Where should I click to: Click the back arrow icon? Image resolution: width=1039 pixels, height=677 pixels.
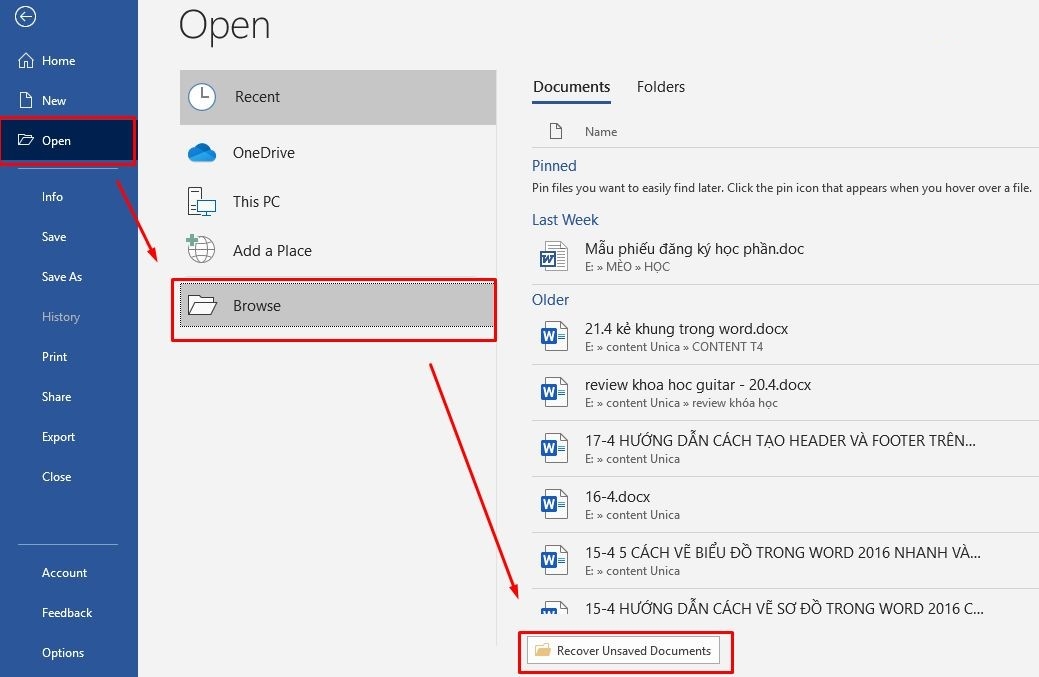pos(25,17)
